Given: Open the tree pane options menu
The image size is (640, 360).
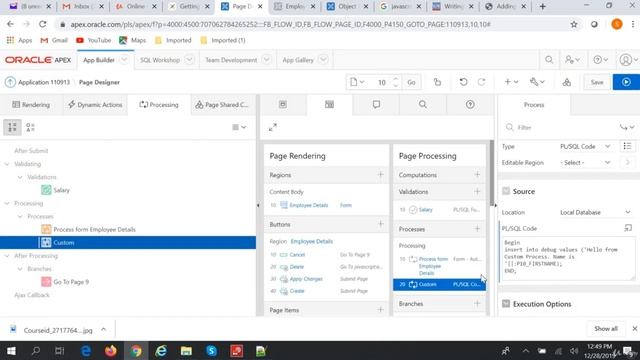Looking at the screenshot, I should click(239, 127).
